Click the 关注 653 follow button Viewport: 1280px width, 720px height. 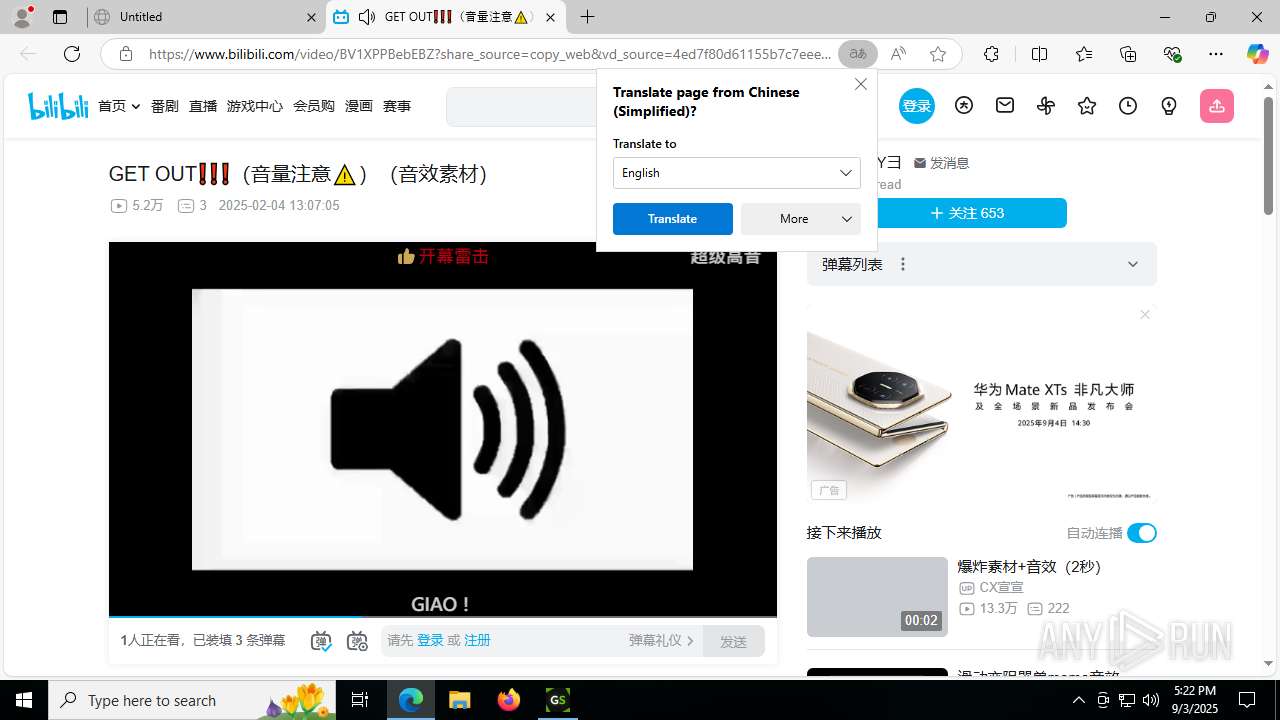pos(967,213)
